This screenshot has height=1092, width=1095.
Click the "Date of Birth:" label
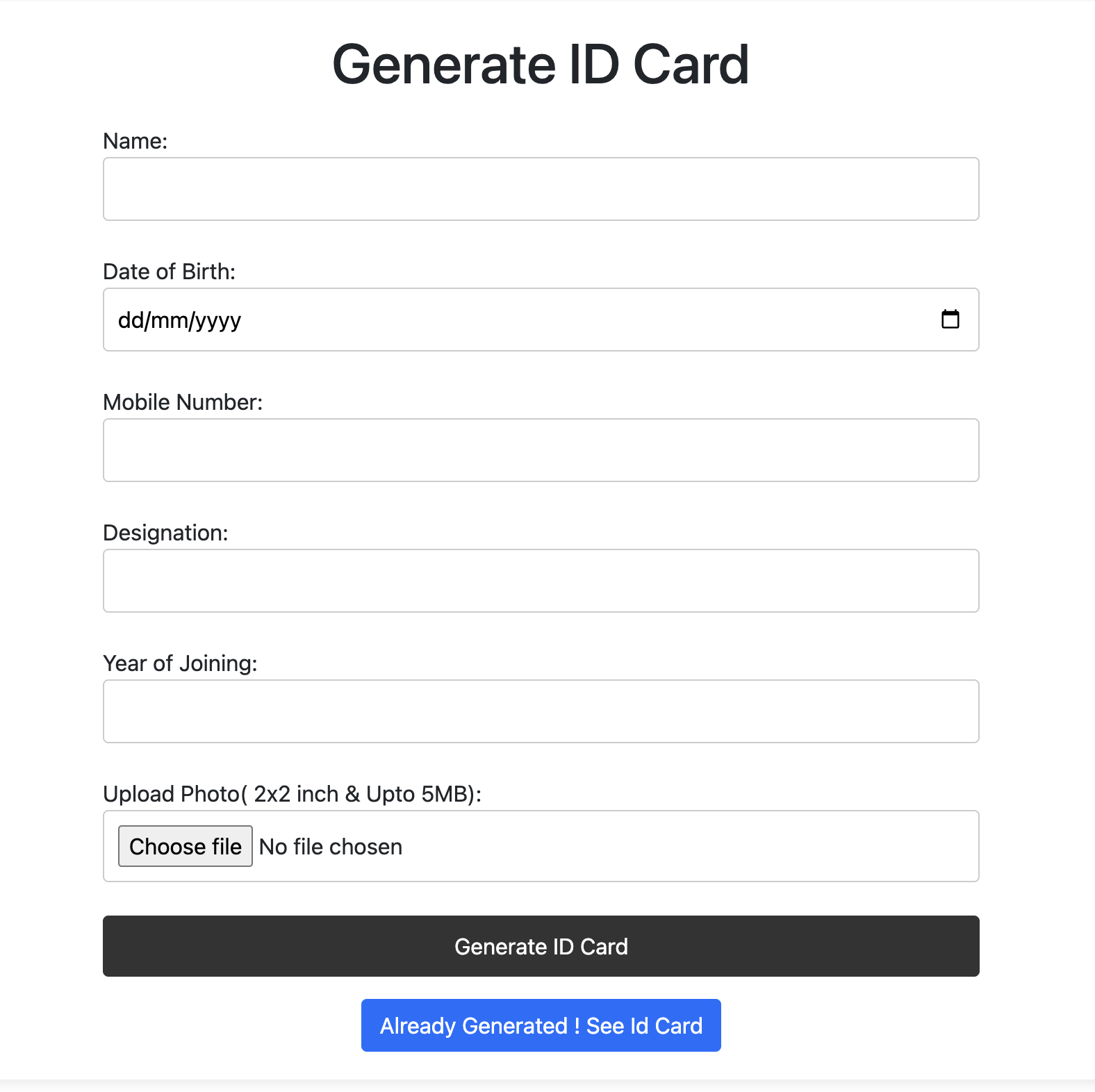pyautogui.click(x=169, y=272)
